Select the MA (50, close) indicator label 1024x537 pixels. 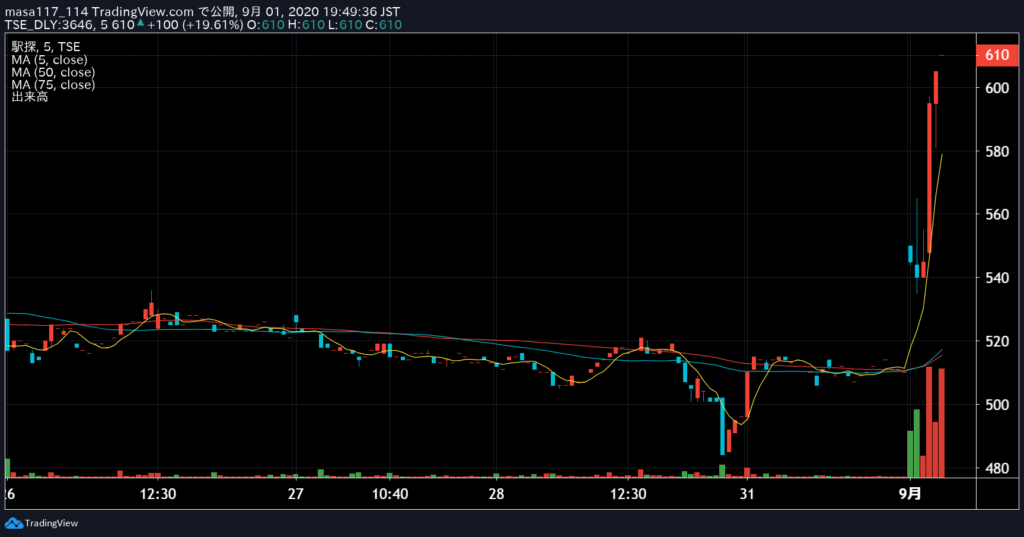pyautogui.click(x=53, y=73)
